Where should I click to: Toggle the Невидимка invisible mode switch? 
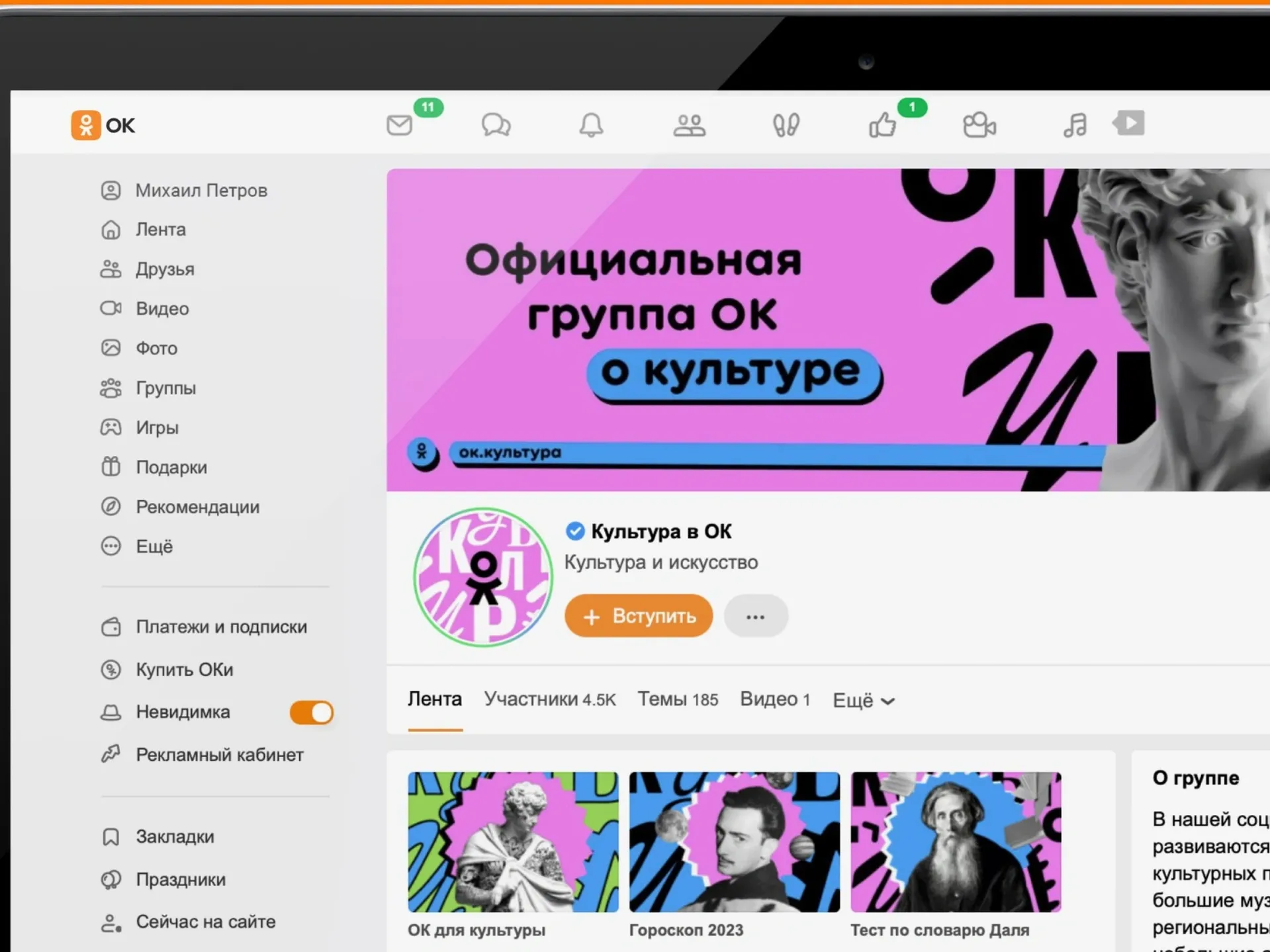pos(312,713)
